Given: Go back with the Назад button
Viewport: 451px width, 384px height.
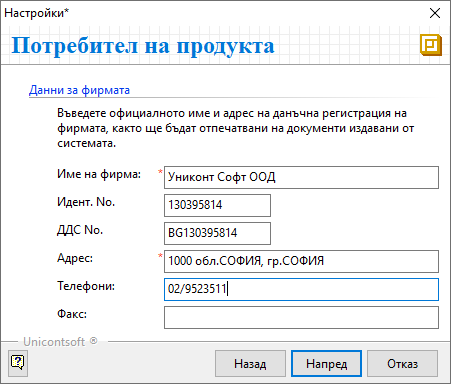Looking at the screenshot, I should coord(250,364).
